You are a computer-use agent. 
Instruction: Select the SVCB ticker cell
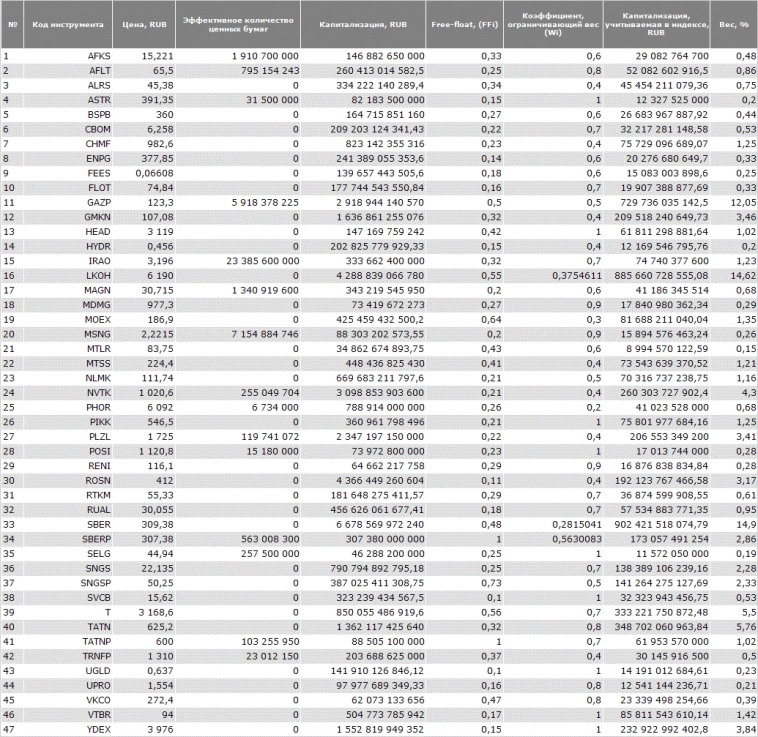coord(68,597)
